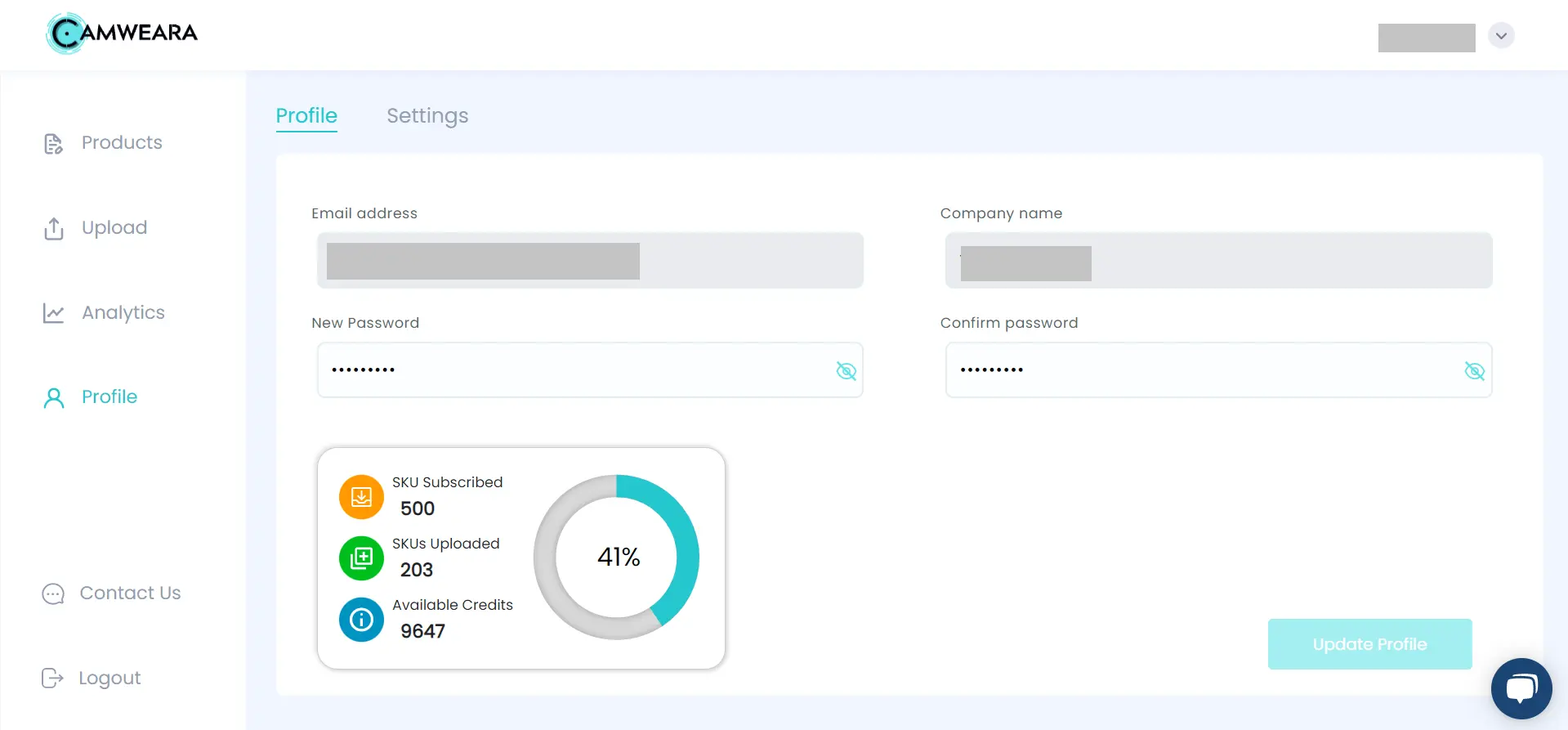Click the SKUs Uploaded value 203

point(417,570)
